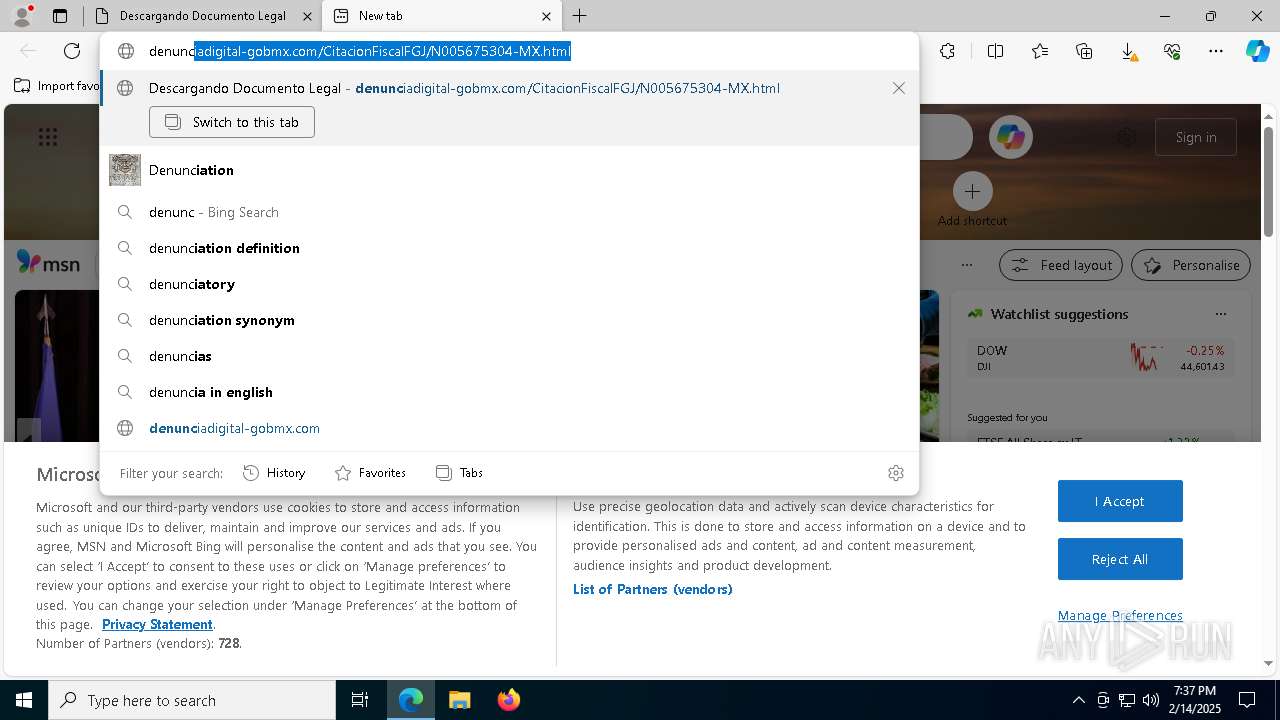Open the Windows Start menu
The image size is (1280, 720).
tap(24, 700)
